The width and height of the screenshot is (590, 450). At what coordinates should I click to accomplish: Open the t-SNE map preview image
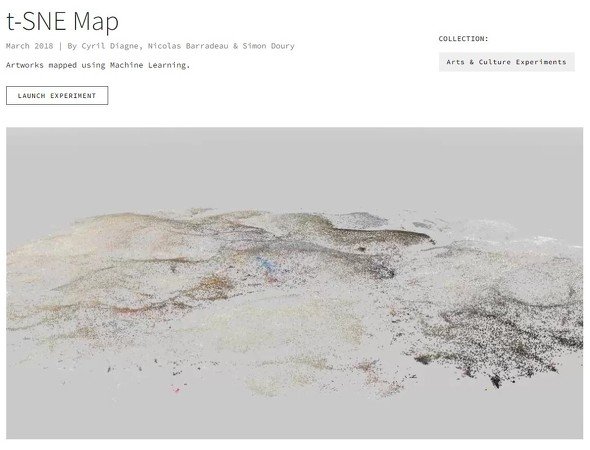295,283
